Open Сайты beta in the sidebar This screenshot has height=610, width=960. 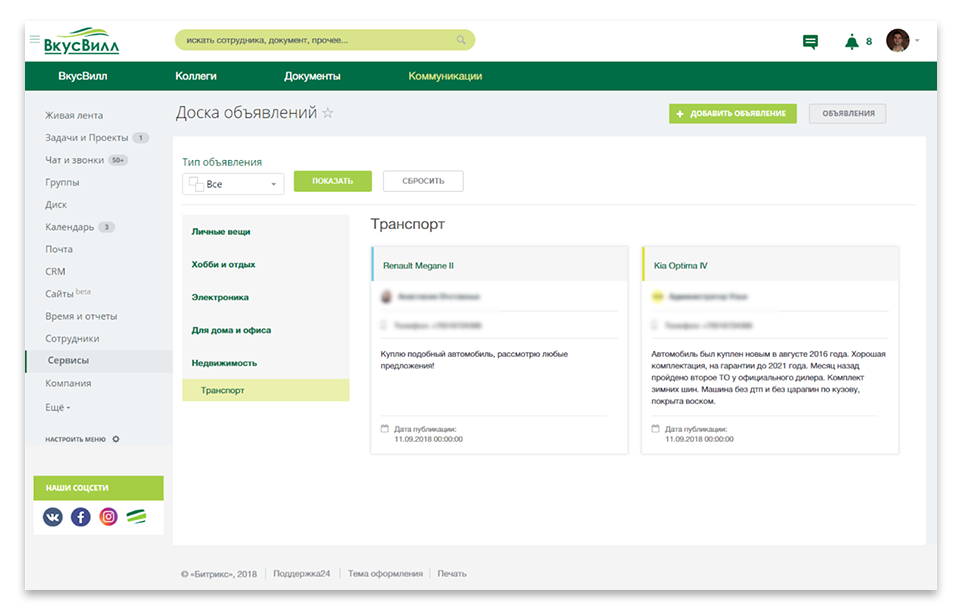coord(68,293)
